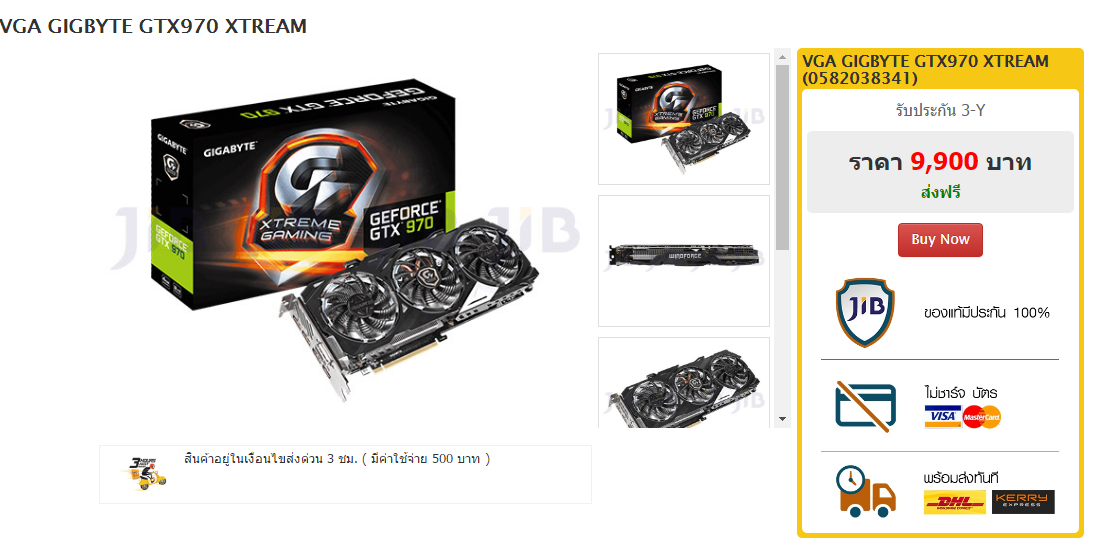This screenshot has width=1113, height=554.
Task: Click the main GTX 970 product image
Action: tap(345, 240)
